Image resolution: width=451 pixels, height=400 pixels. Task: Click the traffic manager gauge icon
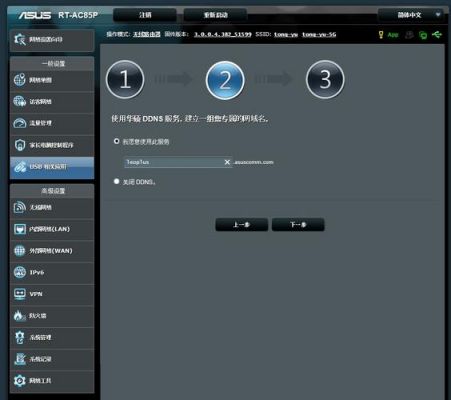pos(19,123)
